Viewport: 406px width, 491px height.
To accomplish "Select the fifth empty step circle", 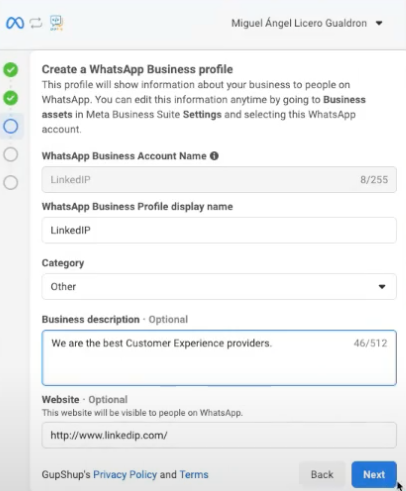I will pos(11,183).
